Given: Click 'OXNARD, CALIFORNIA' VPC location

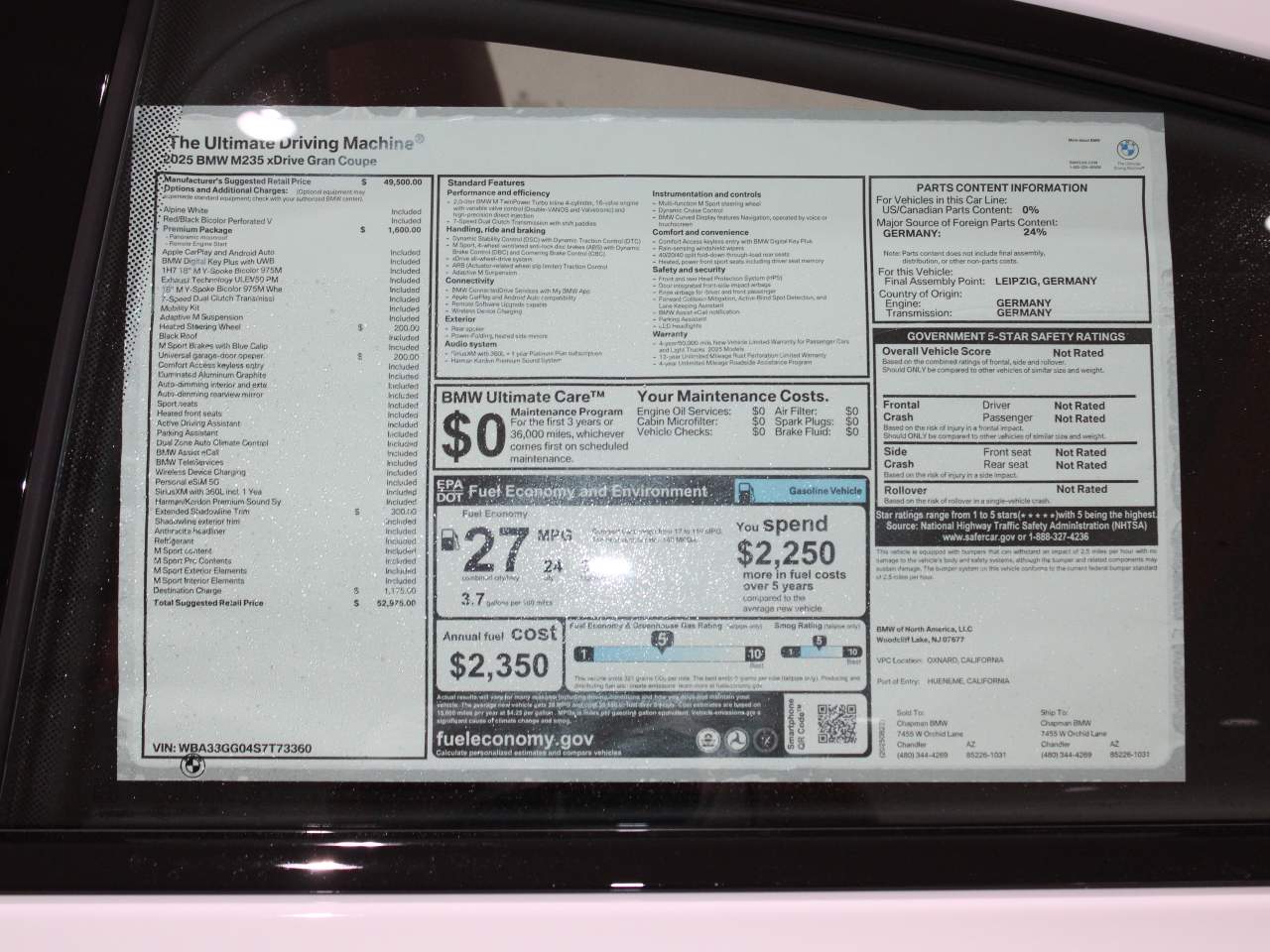Looking at the screenshot, I should tap(965, 659).
